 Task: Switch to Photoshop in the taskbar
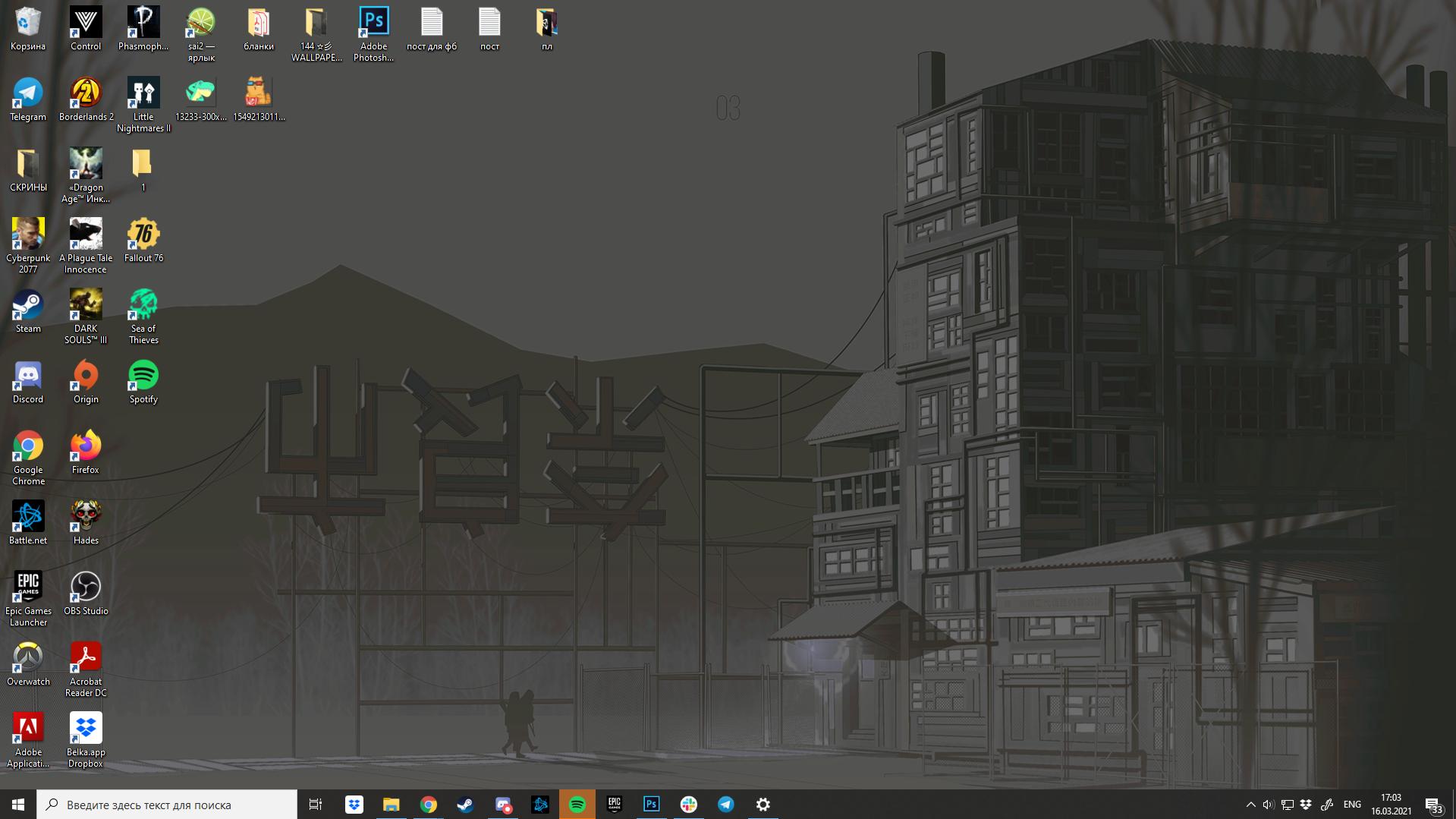[x=652, y=805]
